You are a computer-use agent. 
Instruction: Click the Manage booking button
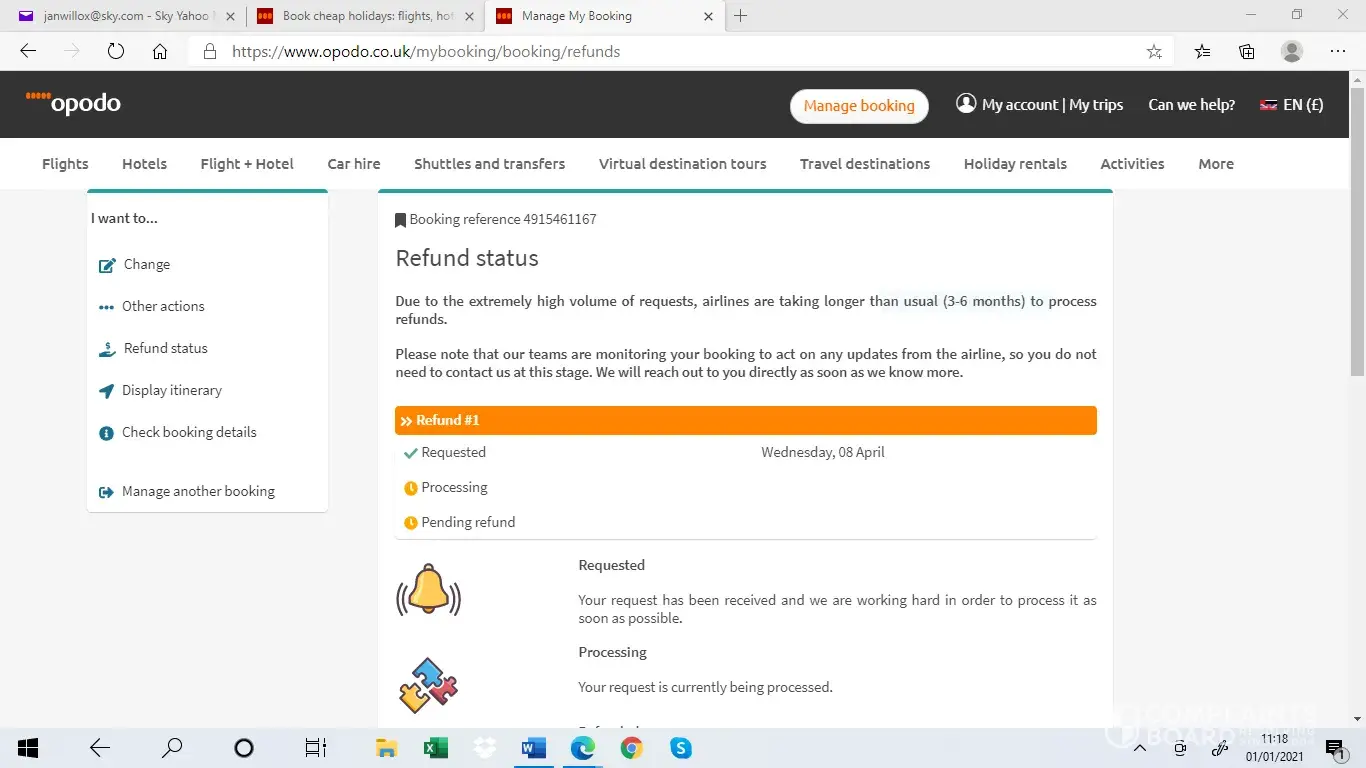(x=859, y=106)
